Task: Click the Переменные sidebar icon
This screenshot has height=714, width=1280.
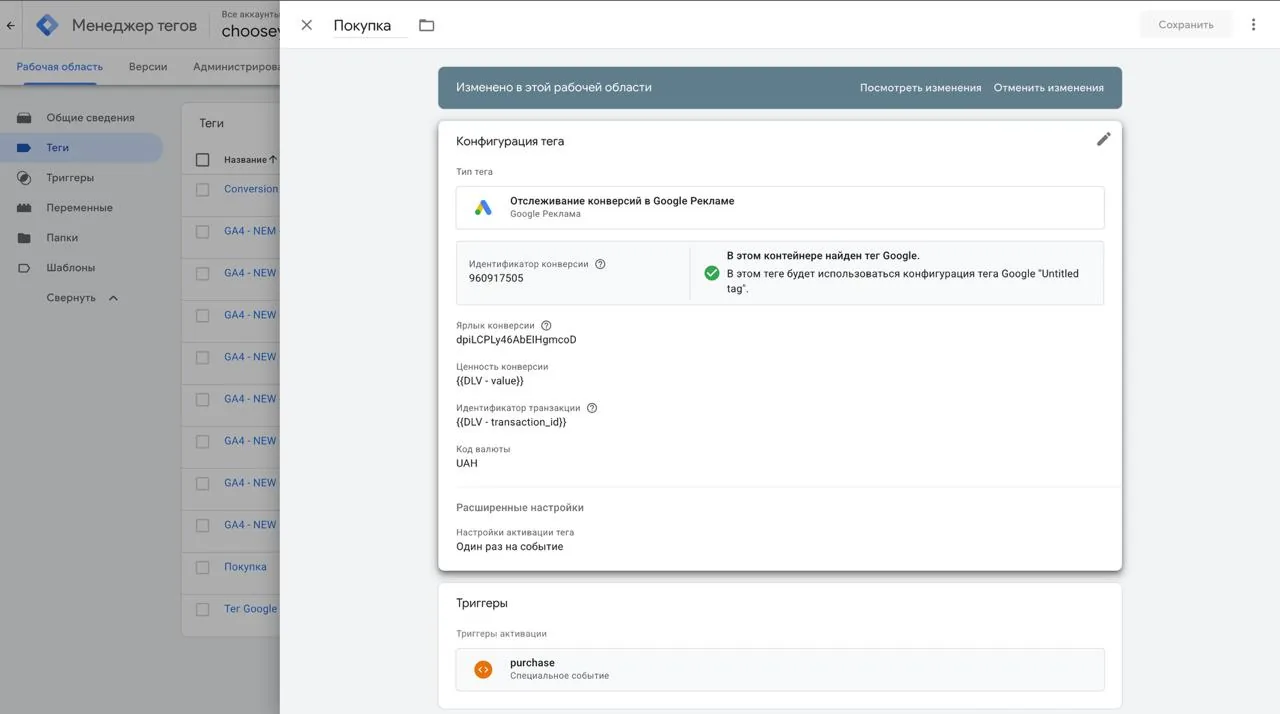Action: (24, 208)
